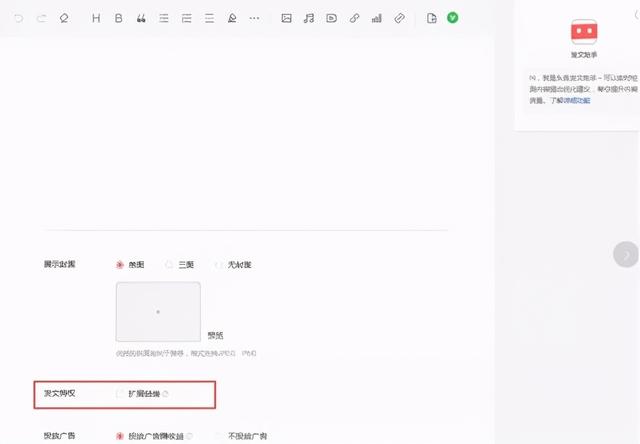Expand side panel with round arrow button

[x=626, y=254]
